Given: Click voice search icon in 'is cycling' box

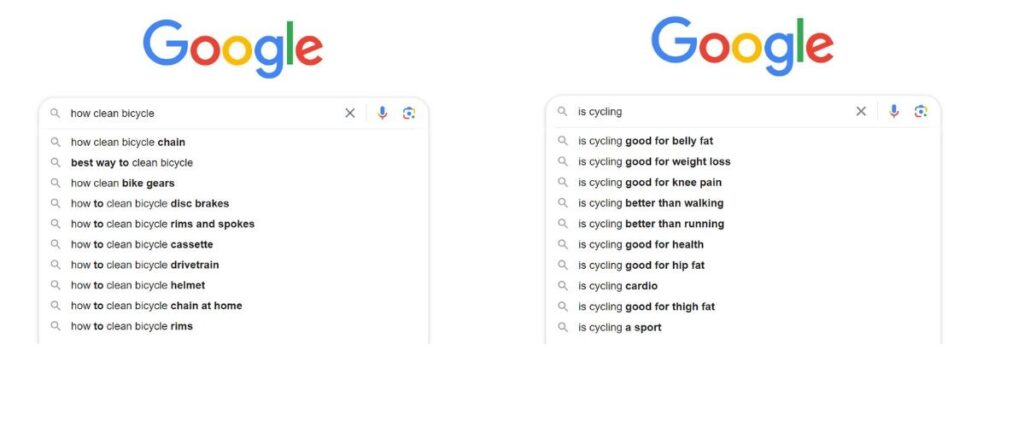Looking at the screenshot, I should tap(894, 111).
